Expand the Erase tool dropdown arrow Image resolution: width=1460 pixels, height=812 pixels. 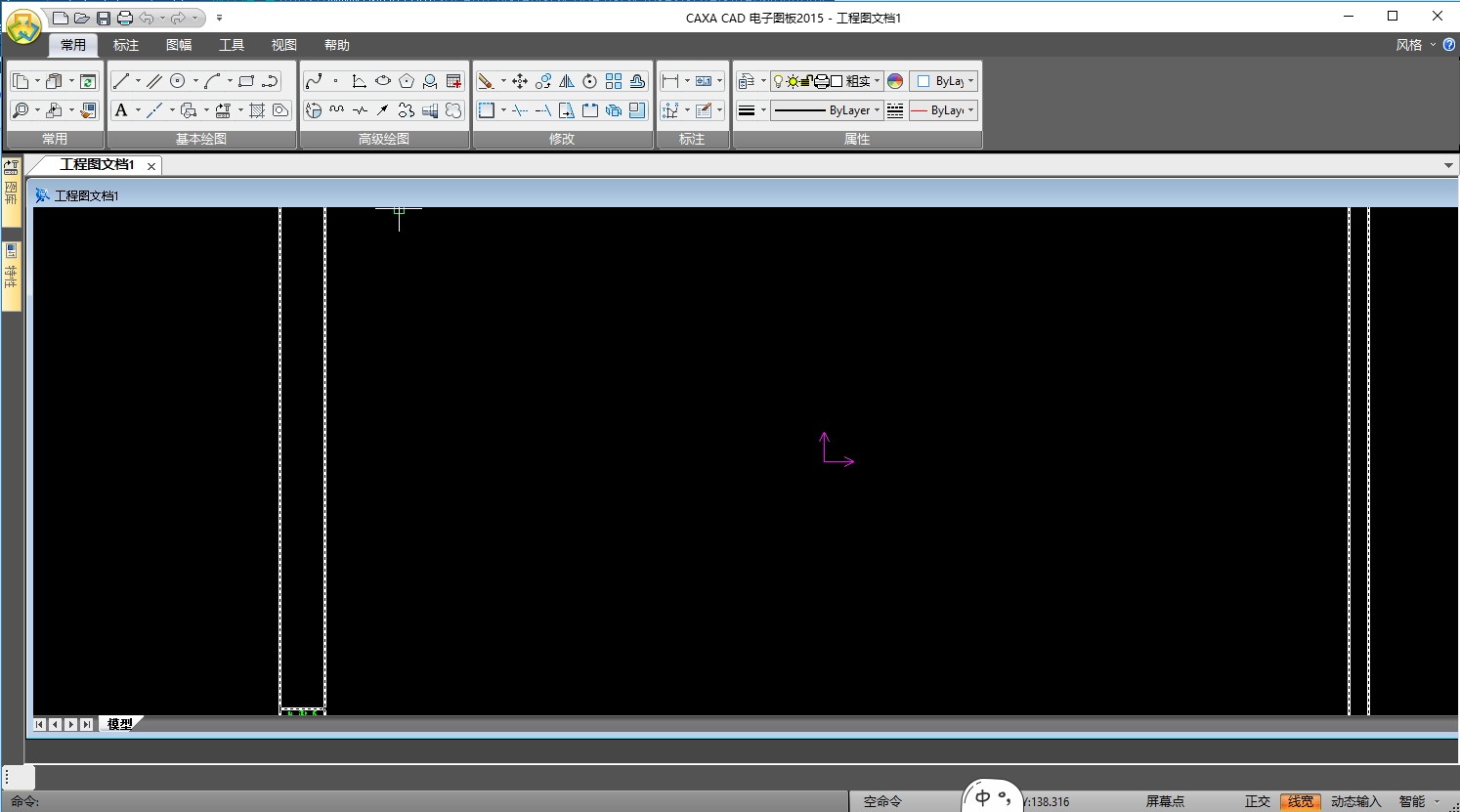click(x=503, y=81)
